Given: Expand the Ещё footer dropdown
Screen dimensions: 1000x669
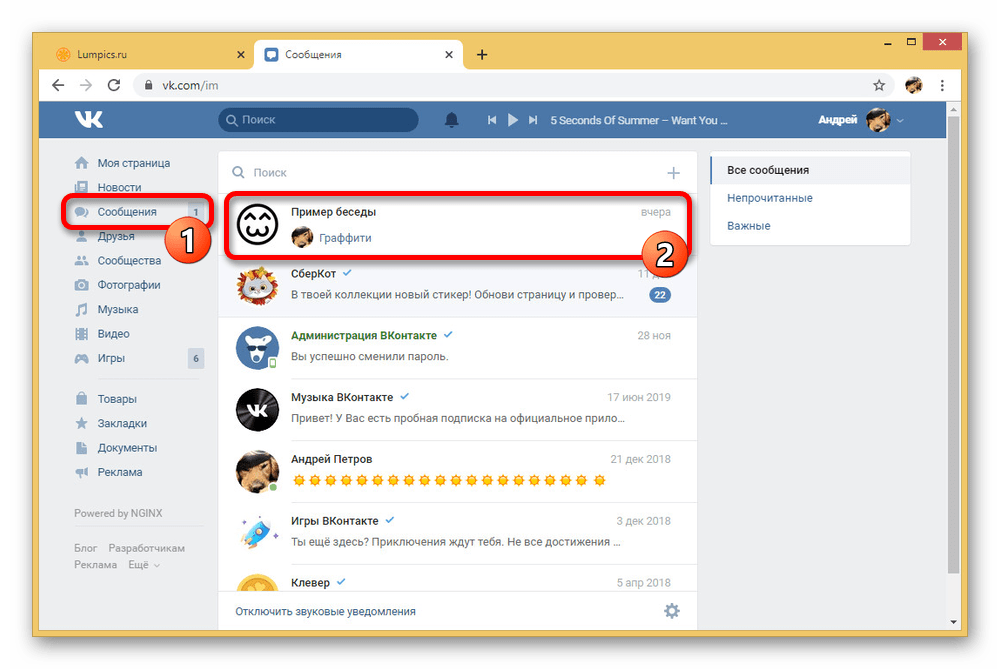Looking at the screenshot, I should click(143, 565).
